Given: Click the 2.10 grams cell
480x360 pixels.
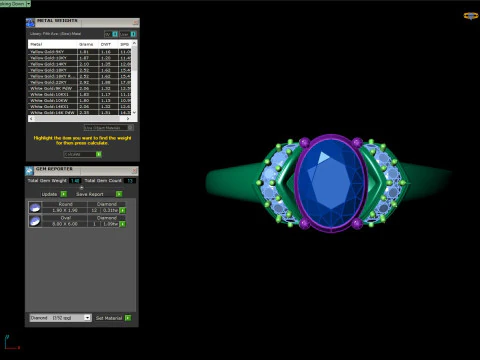Looking at the screenshot, I should pyautogui.click(x=88, y=64).
